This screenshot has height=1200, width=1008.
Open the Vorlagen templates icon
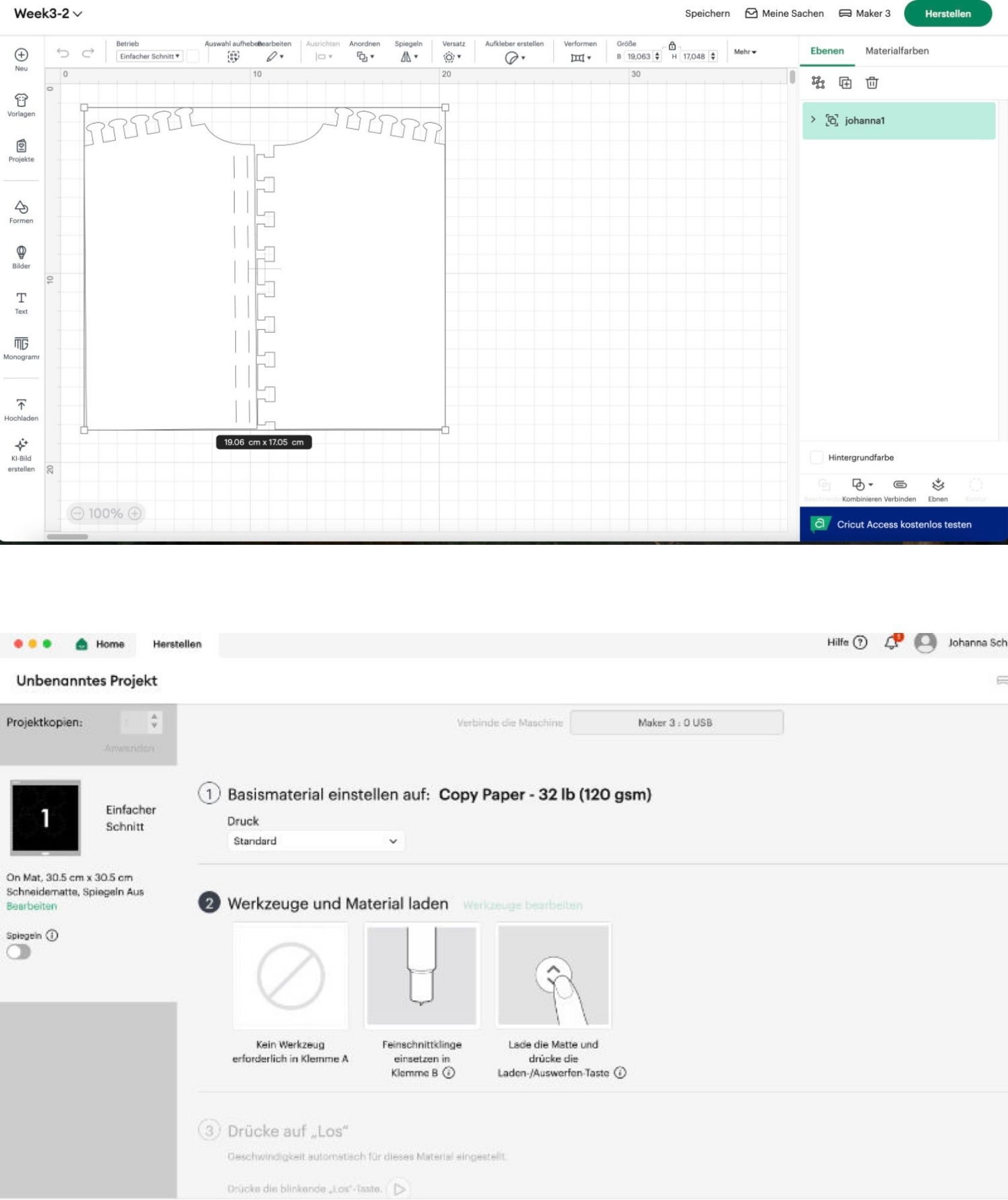pyautogui.click(x=21, y=100)
